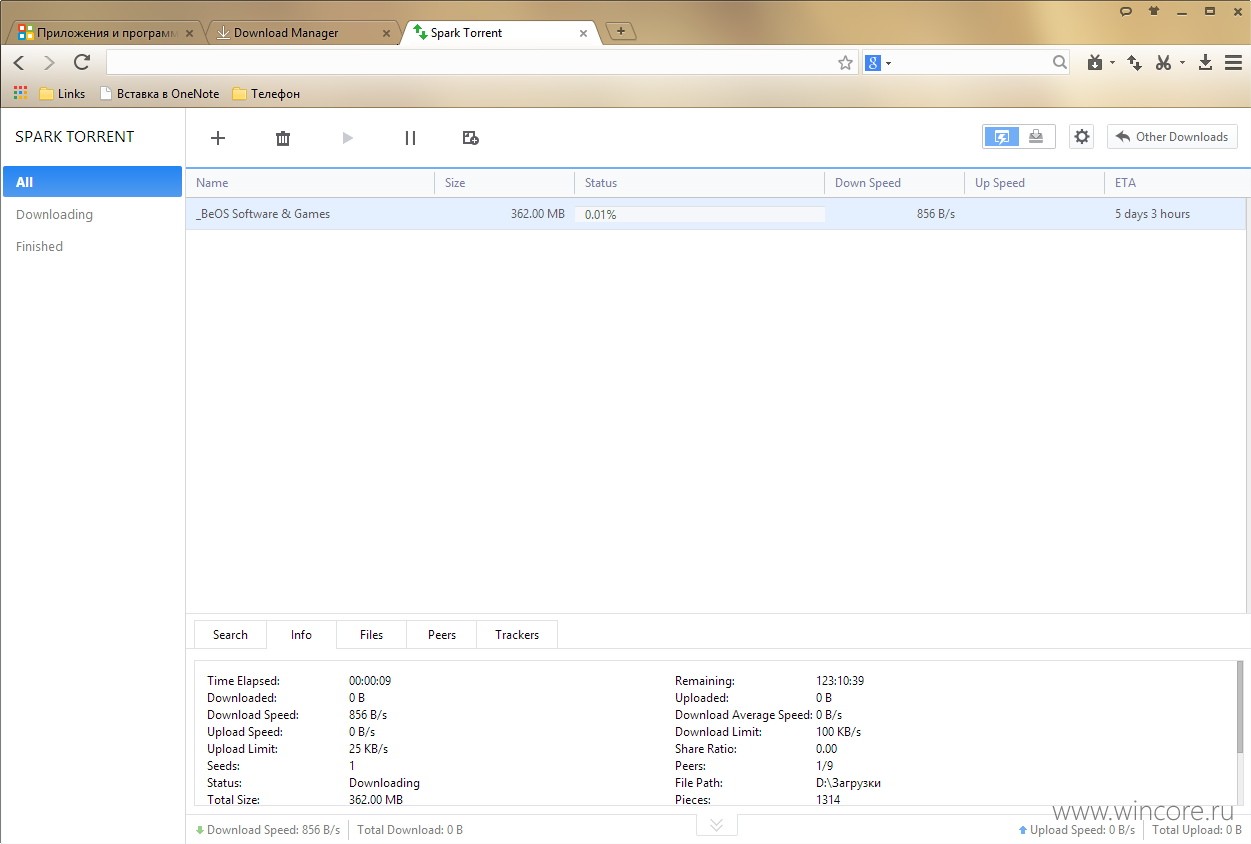Click the 5 days 3 hours ETA cell
This screenshot has height=844, width=1251.
1152,214
